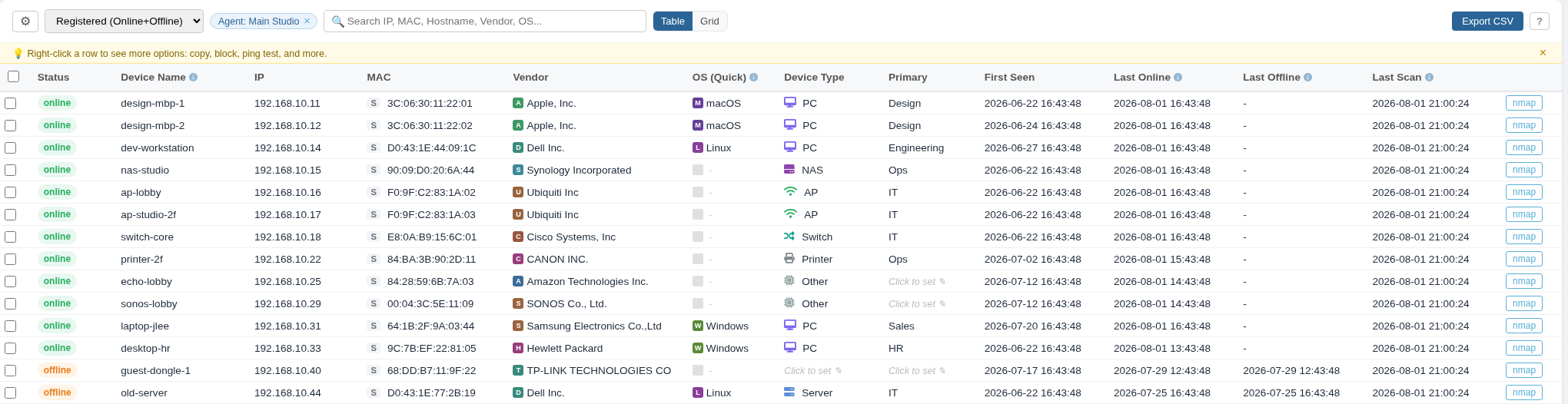Check the old-server row checkbox
Viewport: 1568px width, 404px height.
[10, 392]
